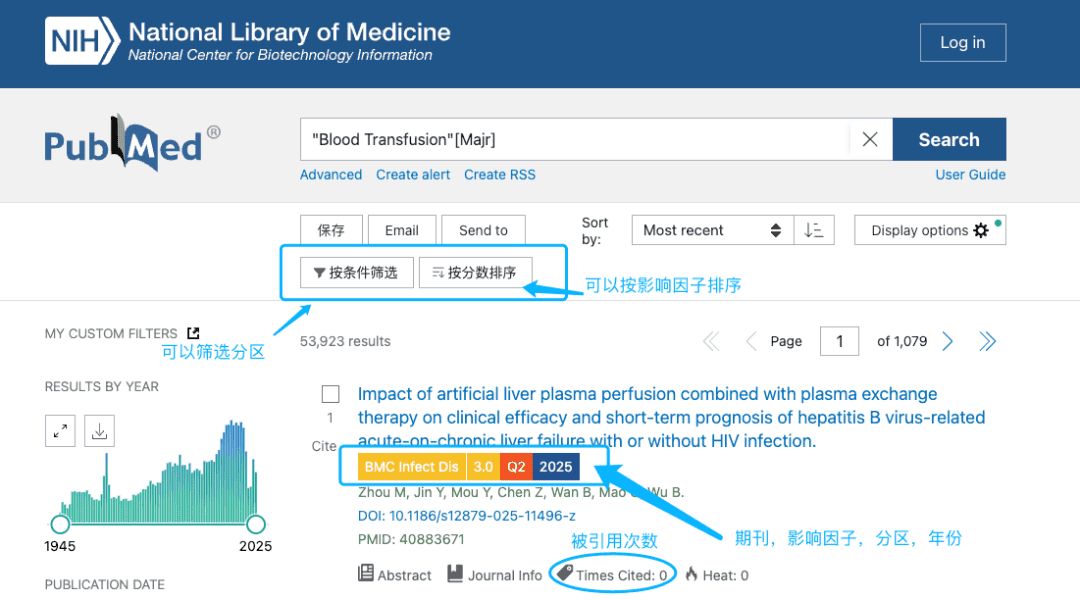Clear the search query with the X icon
The height and width of the screenshot is (599, 1080).
coord(869,139)
